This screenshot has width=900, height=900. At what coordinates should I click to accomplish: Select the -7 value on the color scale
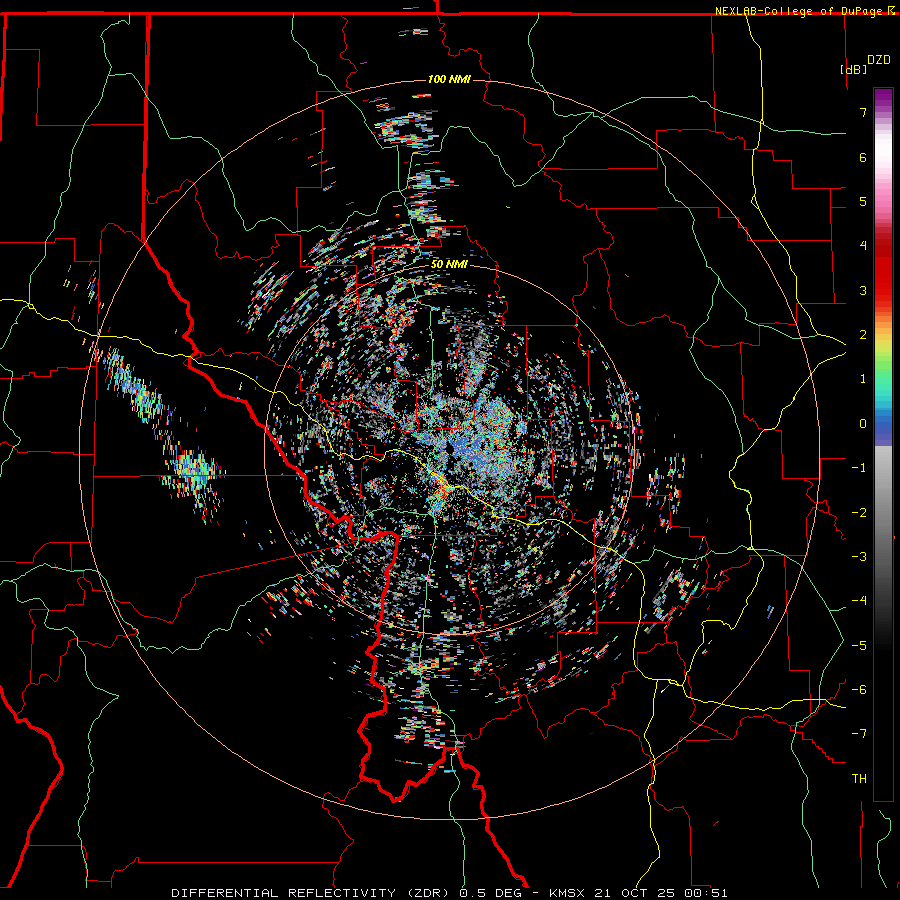click(859, 734)
